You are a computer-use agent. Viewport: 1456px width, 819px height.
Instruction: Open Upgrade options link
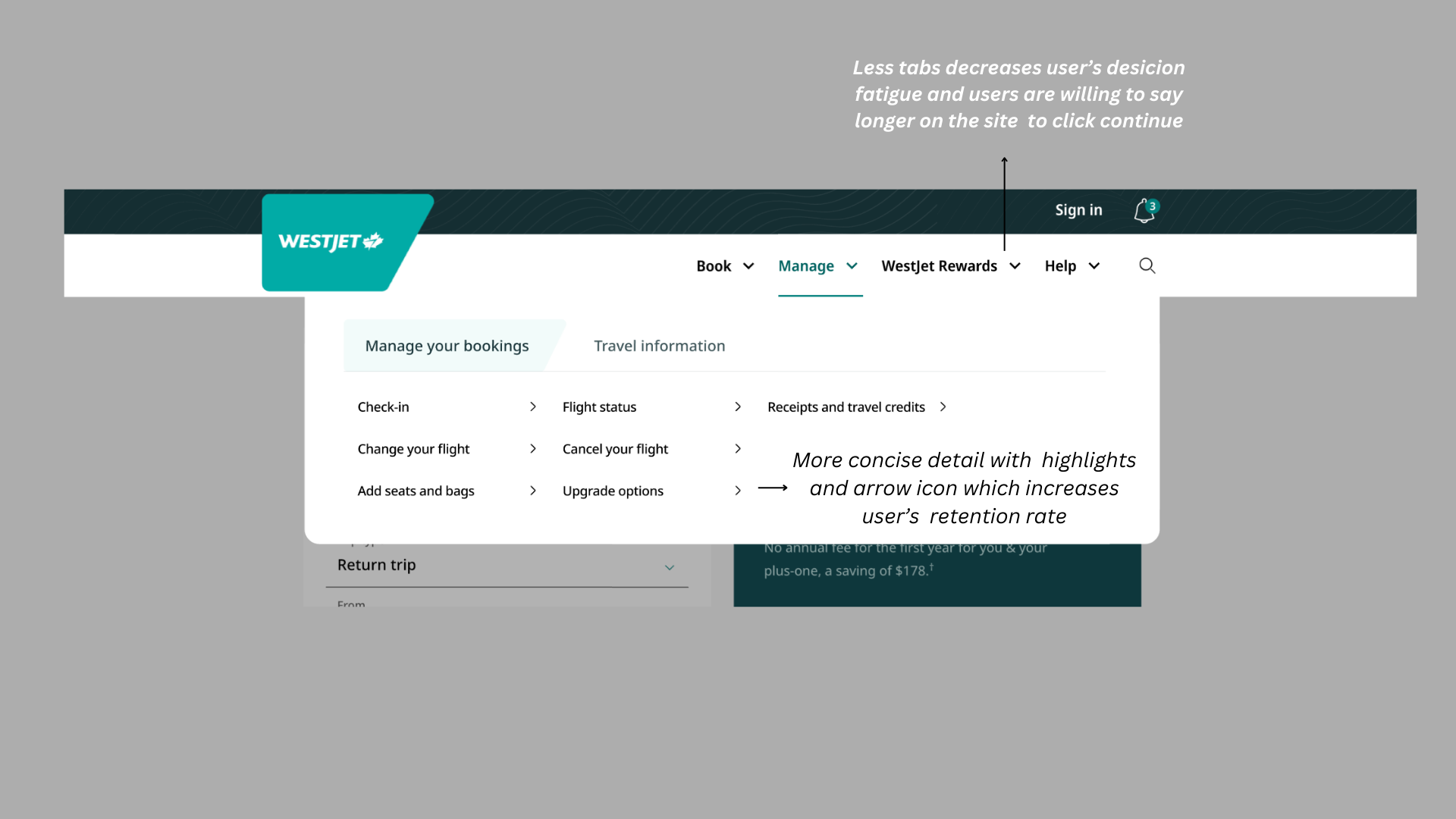(x=613, y=491)
